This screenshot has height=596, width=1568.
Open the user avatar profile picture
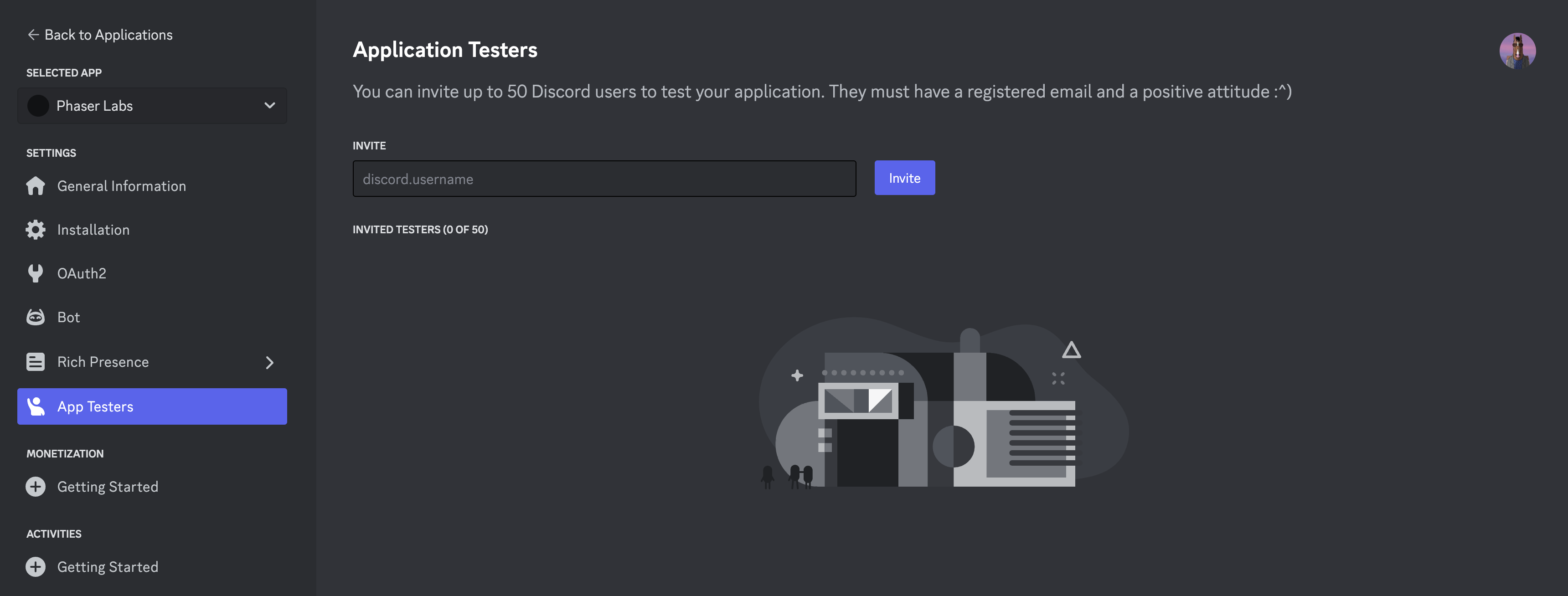1517,51
